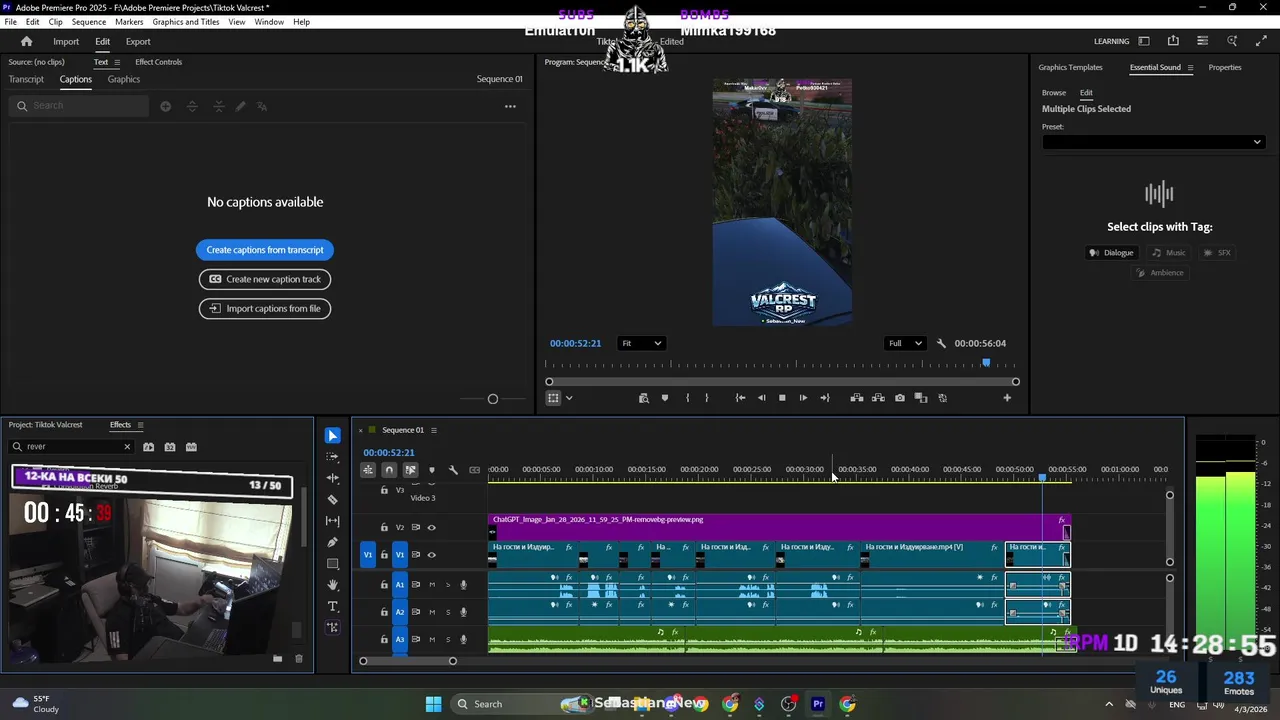
Task: Choose the Type tool
Action: click(333, 606)
